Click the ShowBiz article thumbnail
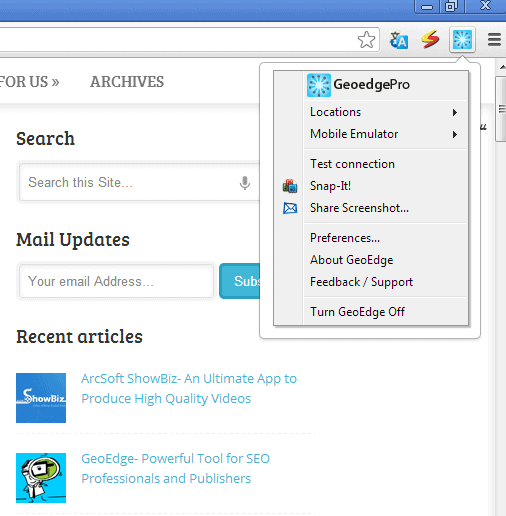506x516 pixels. pos(41,398)
